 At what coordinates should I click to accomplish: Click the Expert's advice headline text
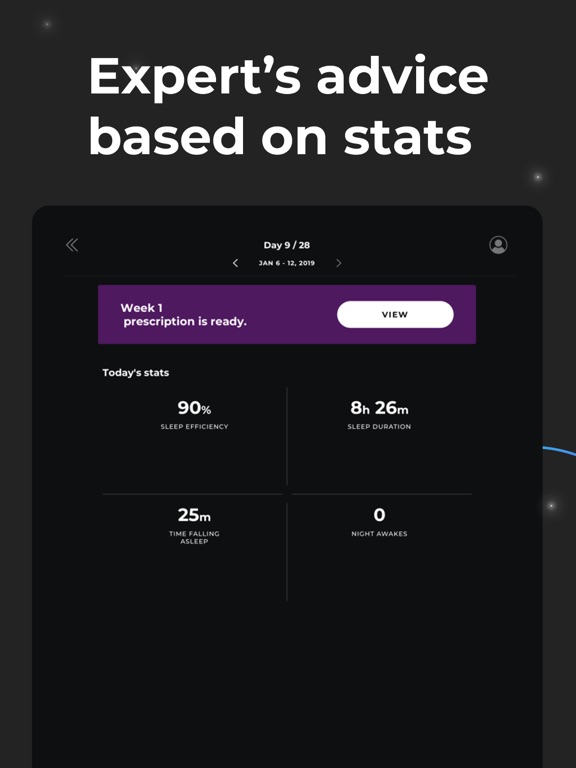pyautogui.click(x=288, y=106)
